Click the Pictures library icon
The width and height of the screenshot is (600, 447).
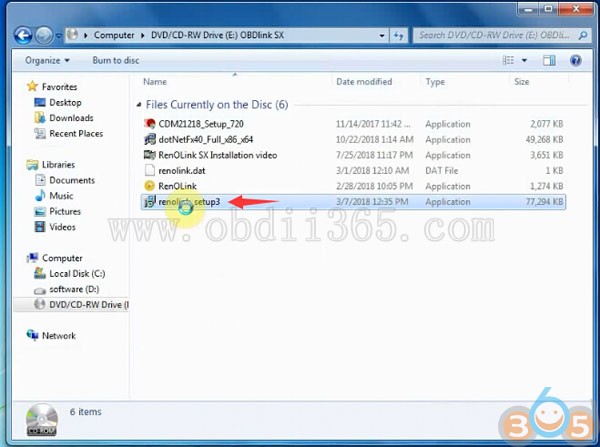[x=40, y=211]
